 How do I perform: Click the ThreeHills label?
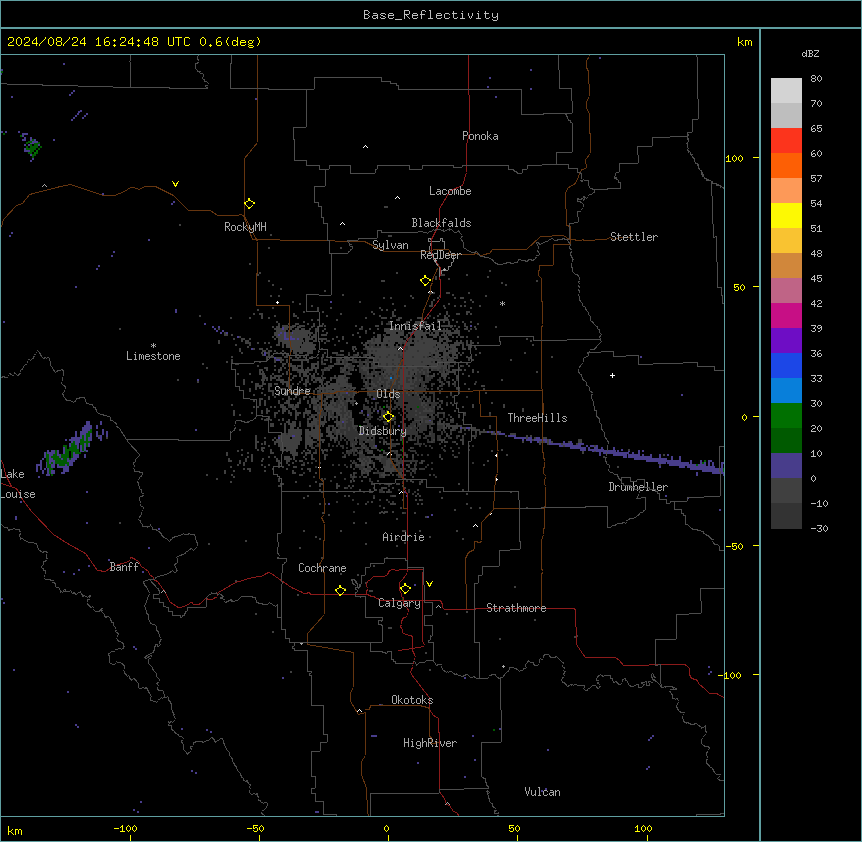[x=537, y=418]
